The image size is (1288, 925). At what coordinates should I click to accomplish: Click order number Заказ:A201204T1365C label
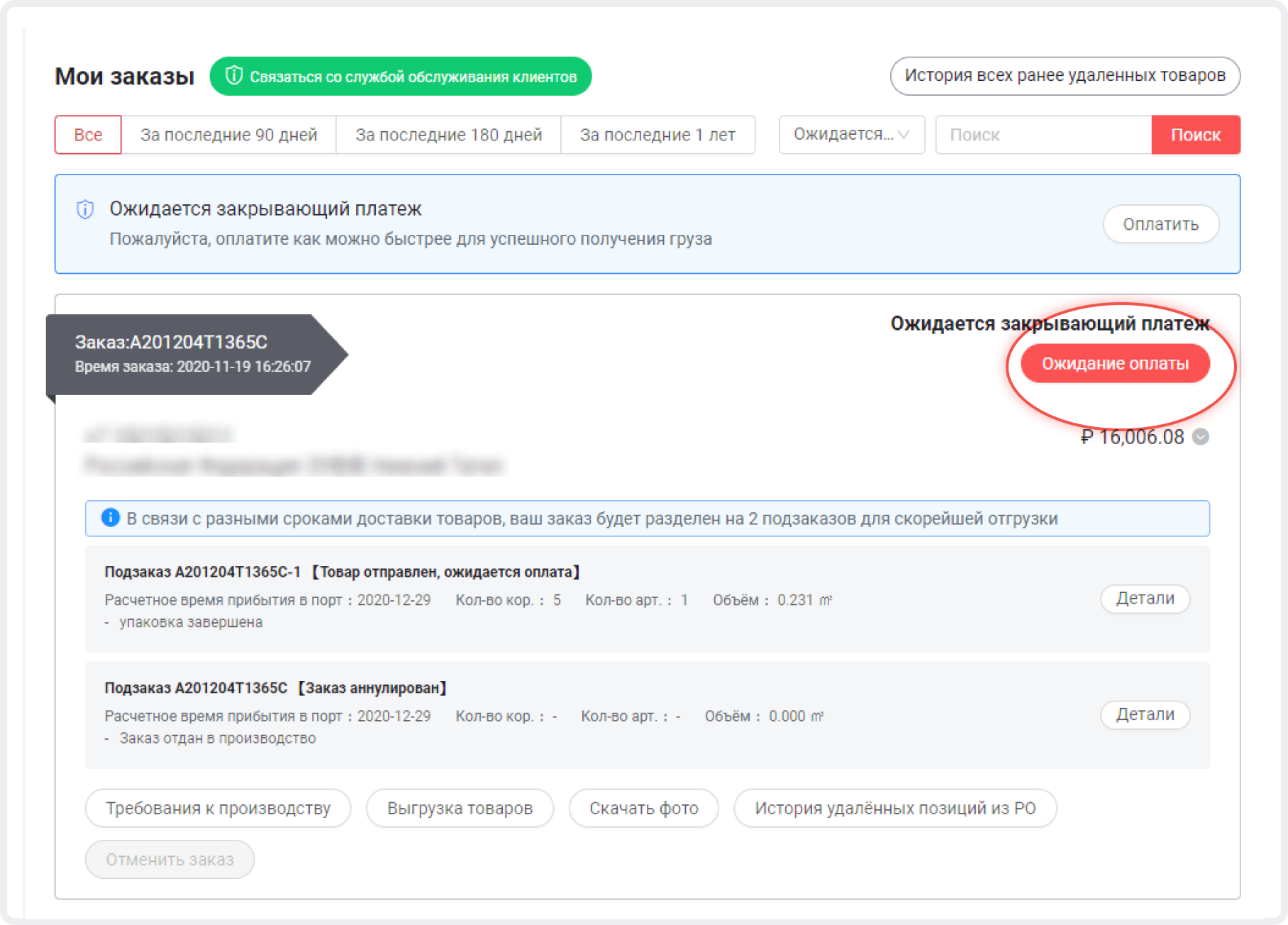(171, 342)
